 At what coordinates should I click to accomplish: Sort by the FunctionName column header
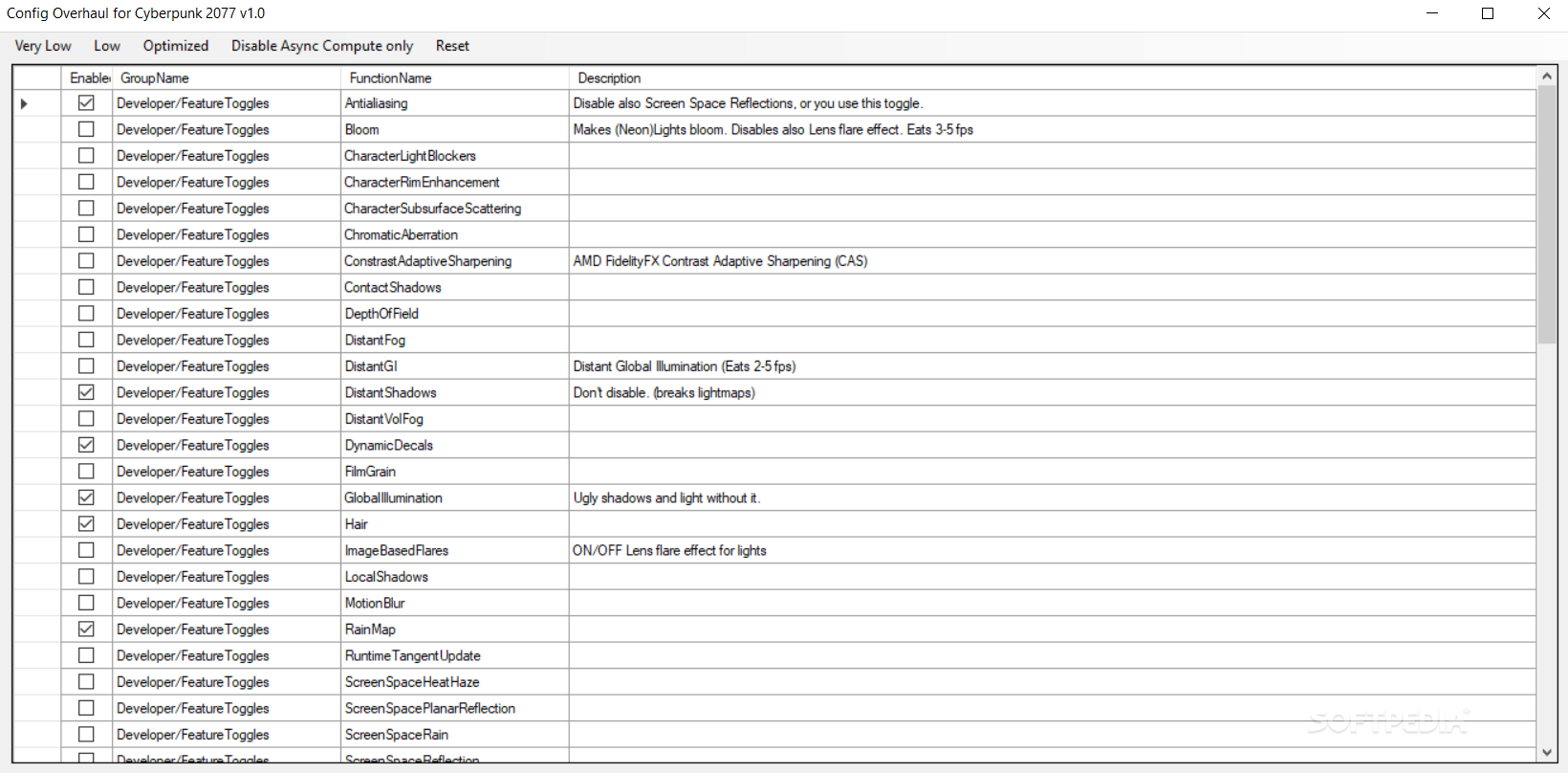point(454,78)
